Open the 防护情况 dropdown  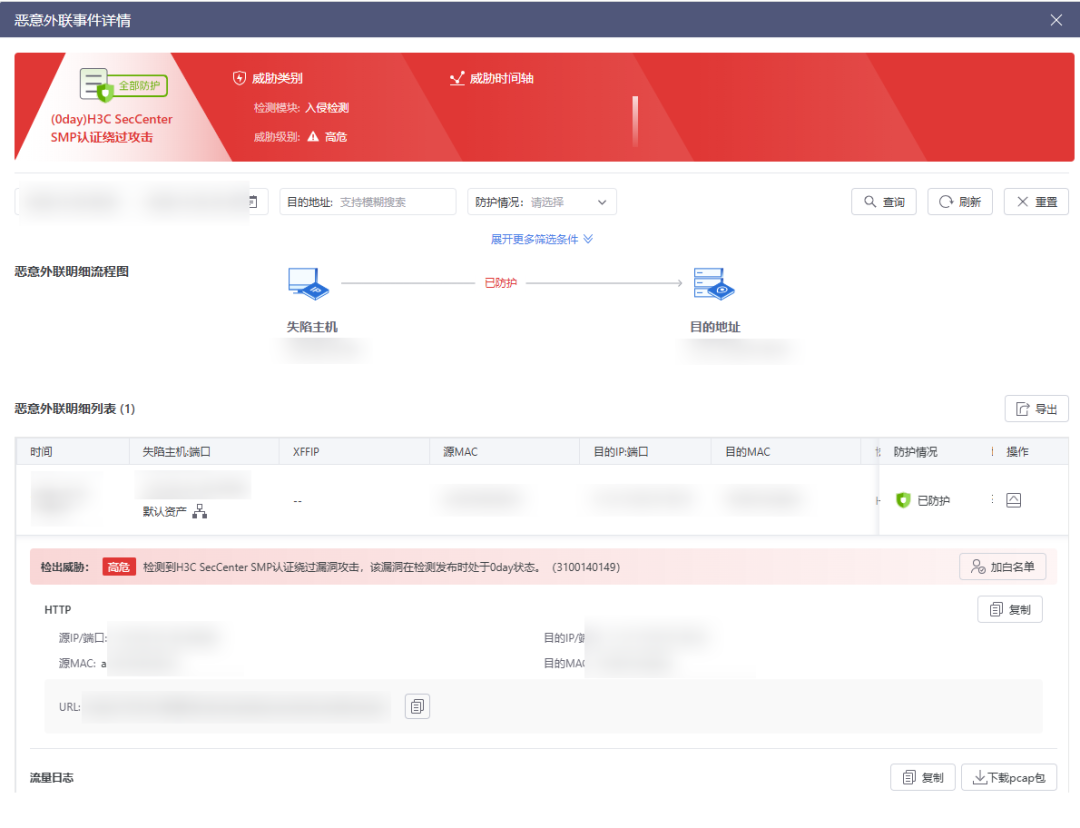coord(541,202)
